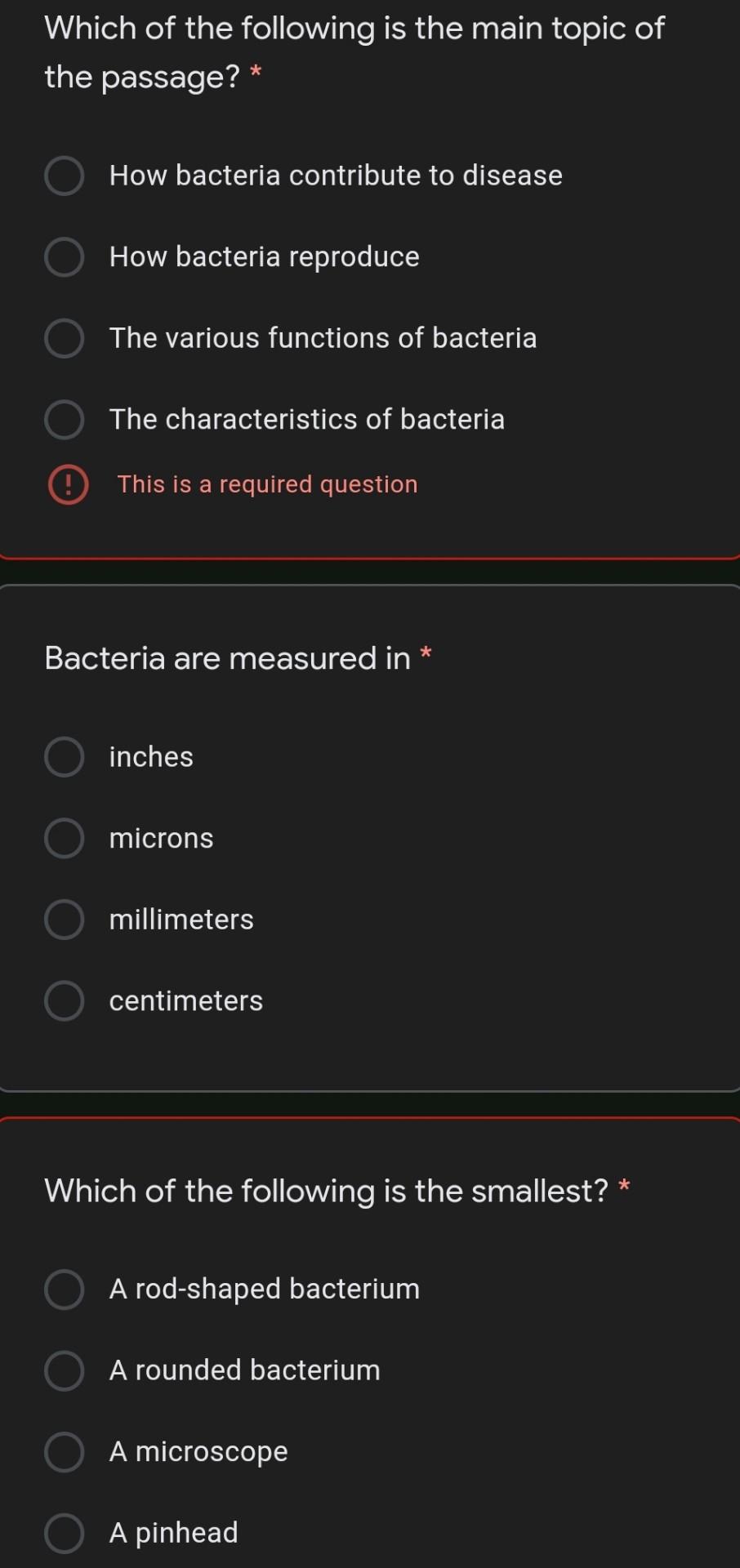
Task: Click the 'This is a required question' message
Action: pyautogui.click(x=267, y=484)
